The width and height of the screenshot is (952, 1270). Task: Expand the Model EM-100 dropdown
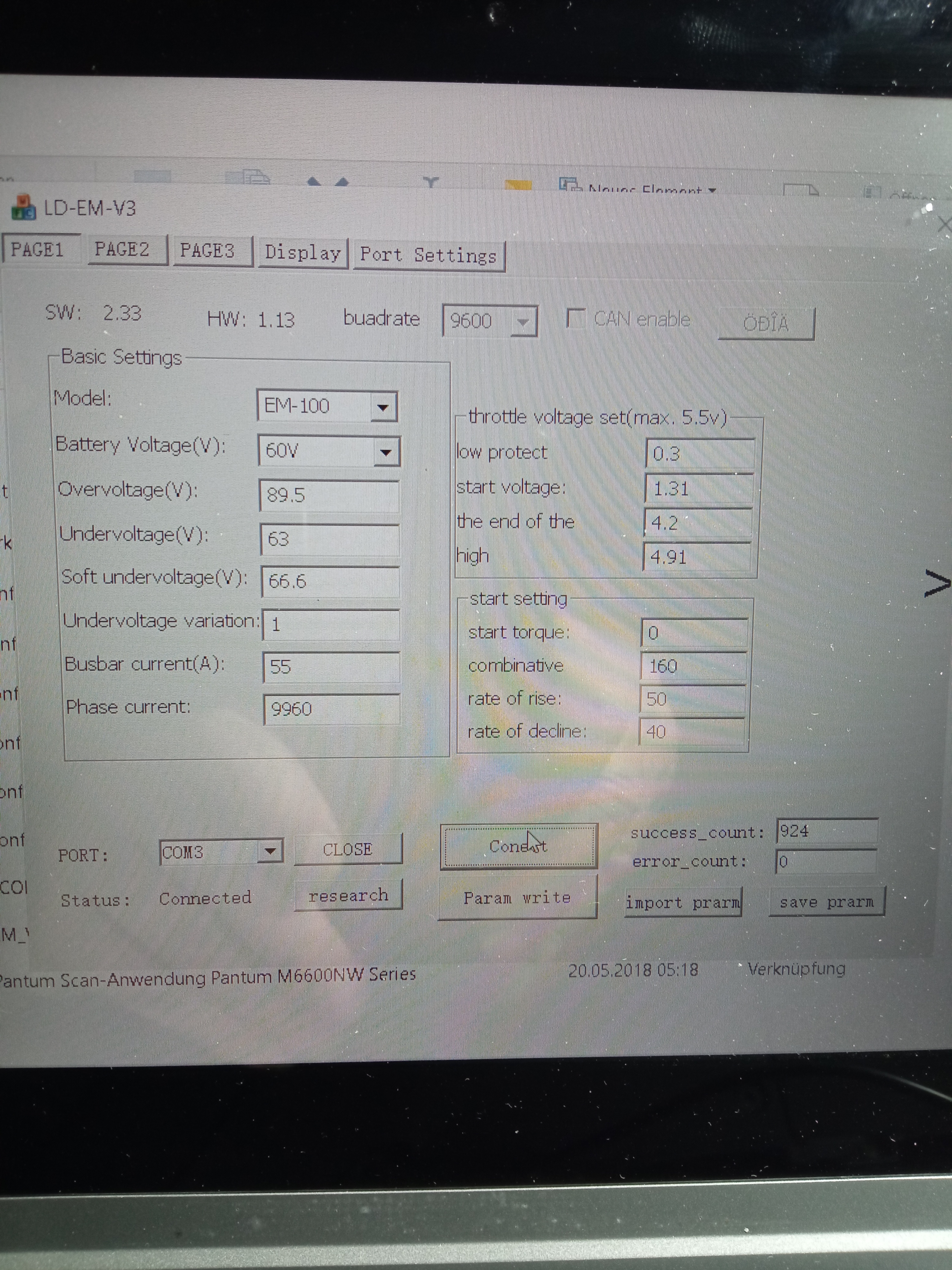(x=383, y=407)
